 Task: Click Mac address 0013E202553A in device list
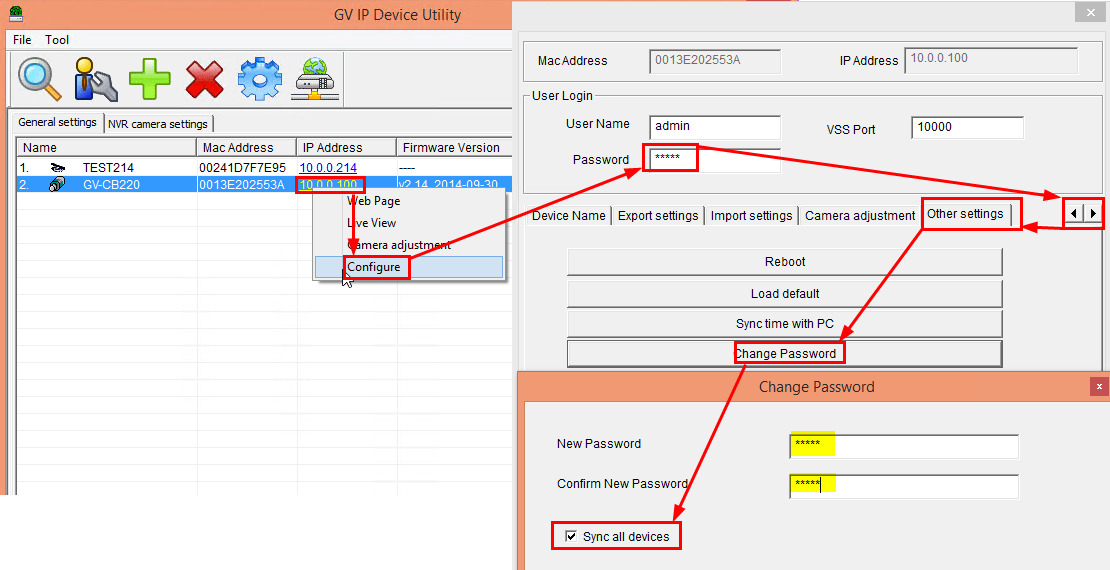(x=242, y=185)
